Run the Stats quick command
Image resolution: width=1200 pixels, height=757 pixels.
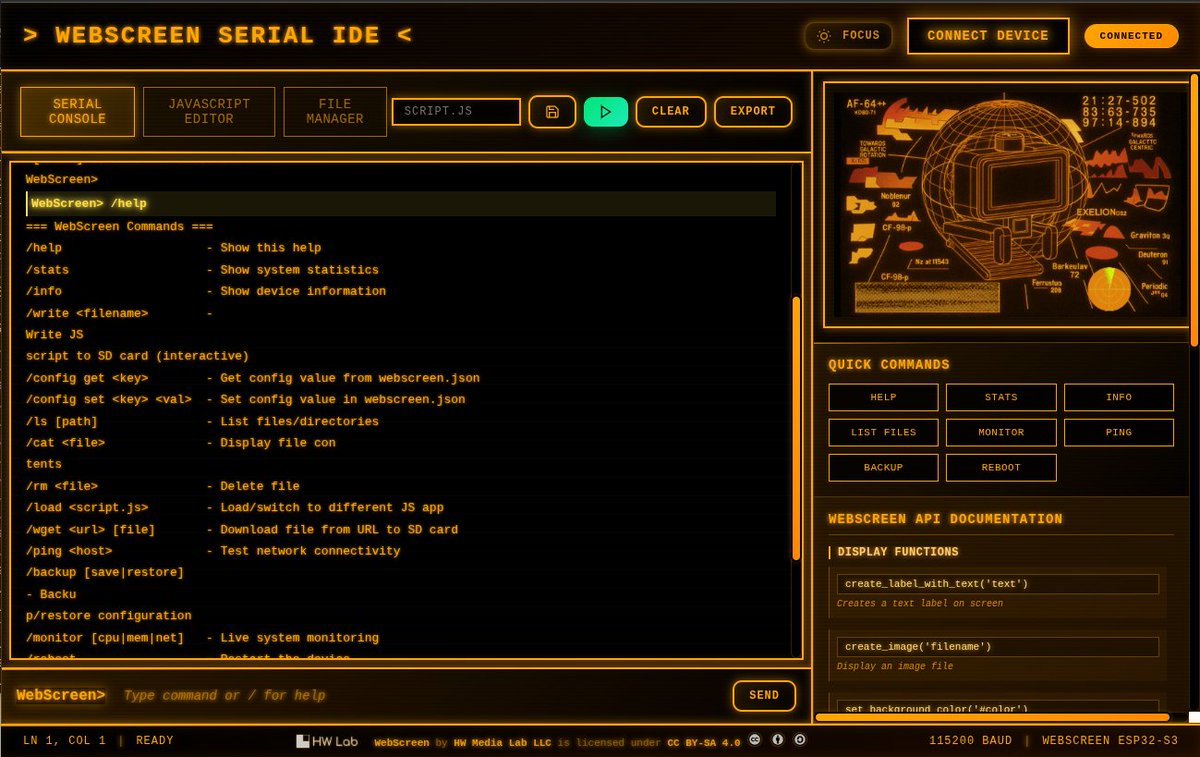coord(1001,397)
